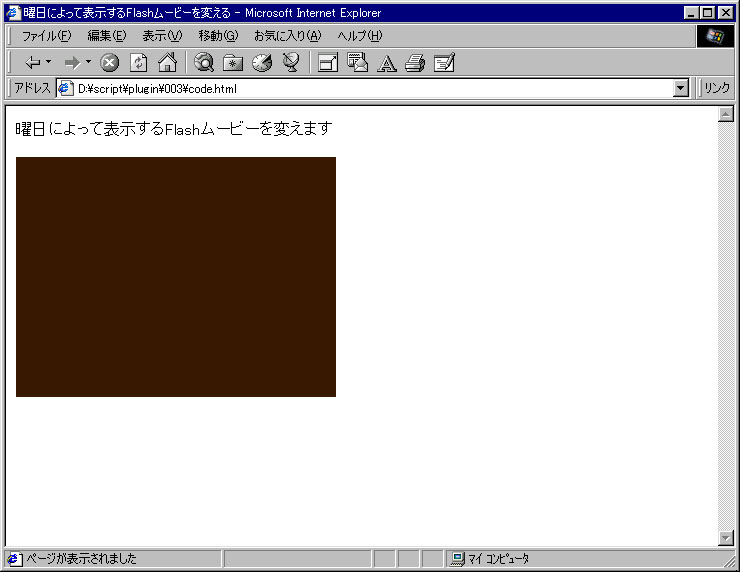This screenshot has height=572, width=740.
Task: Click the address bar with code.html path
Action: (x=373, y=88)
